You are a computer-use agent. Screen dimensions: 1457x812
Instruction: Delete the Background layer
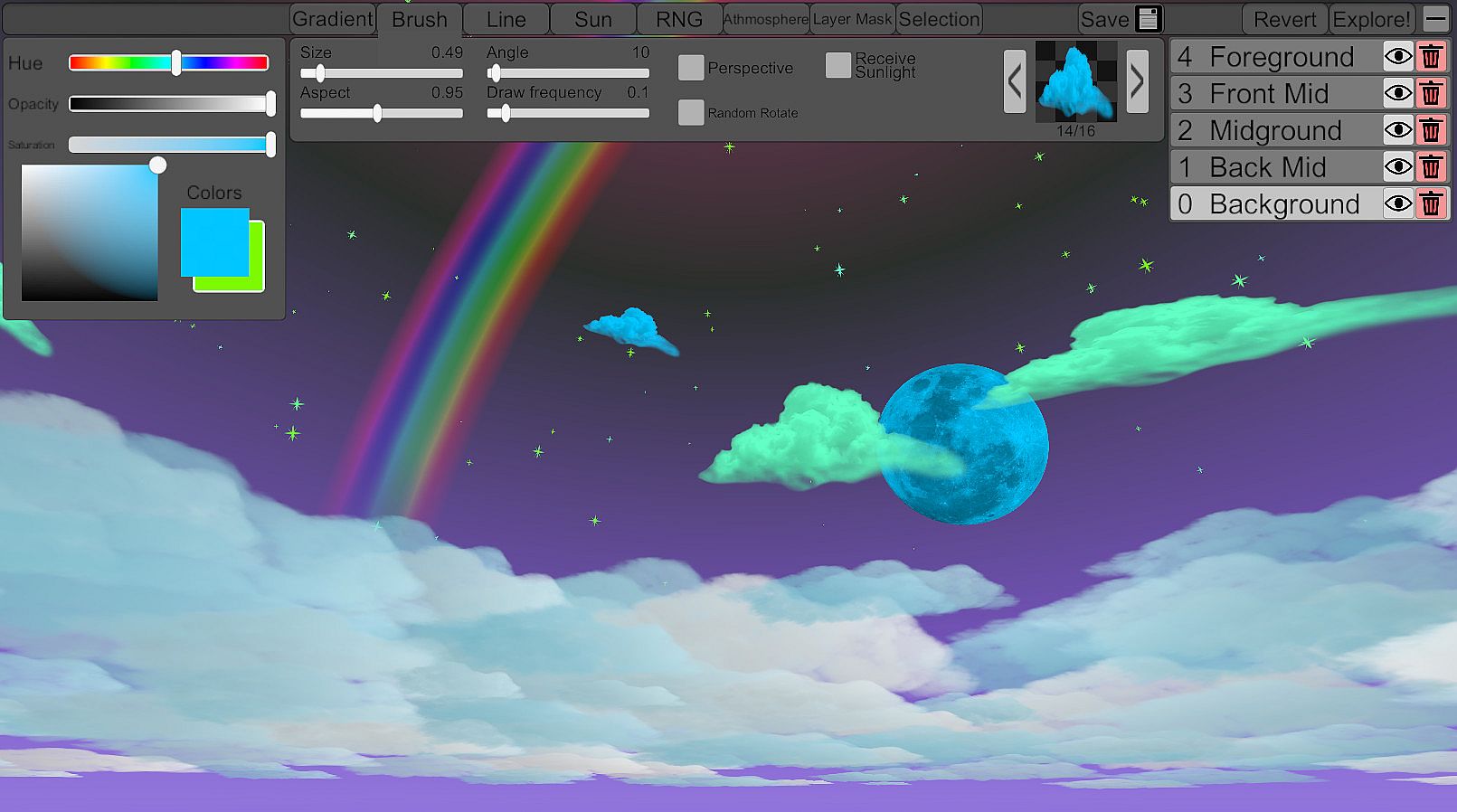[x=1431, y=203]
